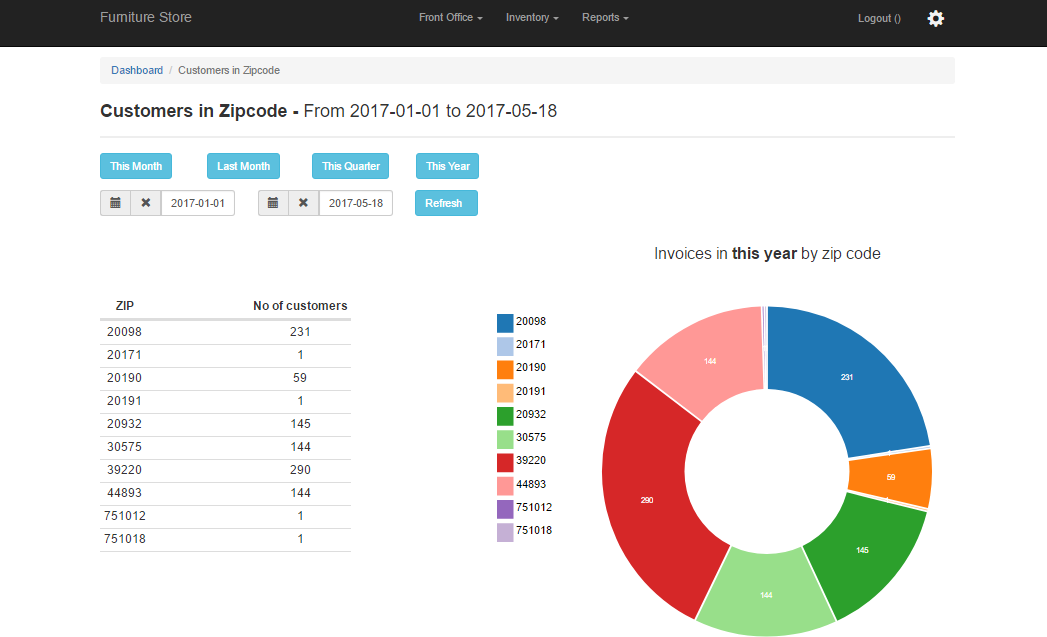The height and width of the screenshot is (637, 1047).
Task: Apply the This Year filter
Action: tap(448, 166)
